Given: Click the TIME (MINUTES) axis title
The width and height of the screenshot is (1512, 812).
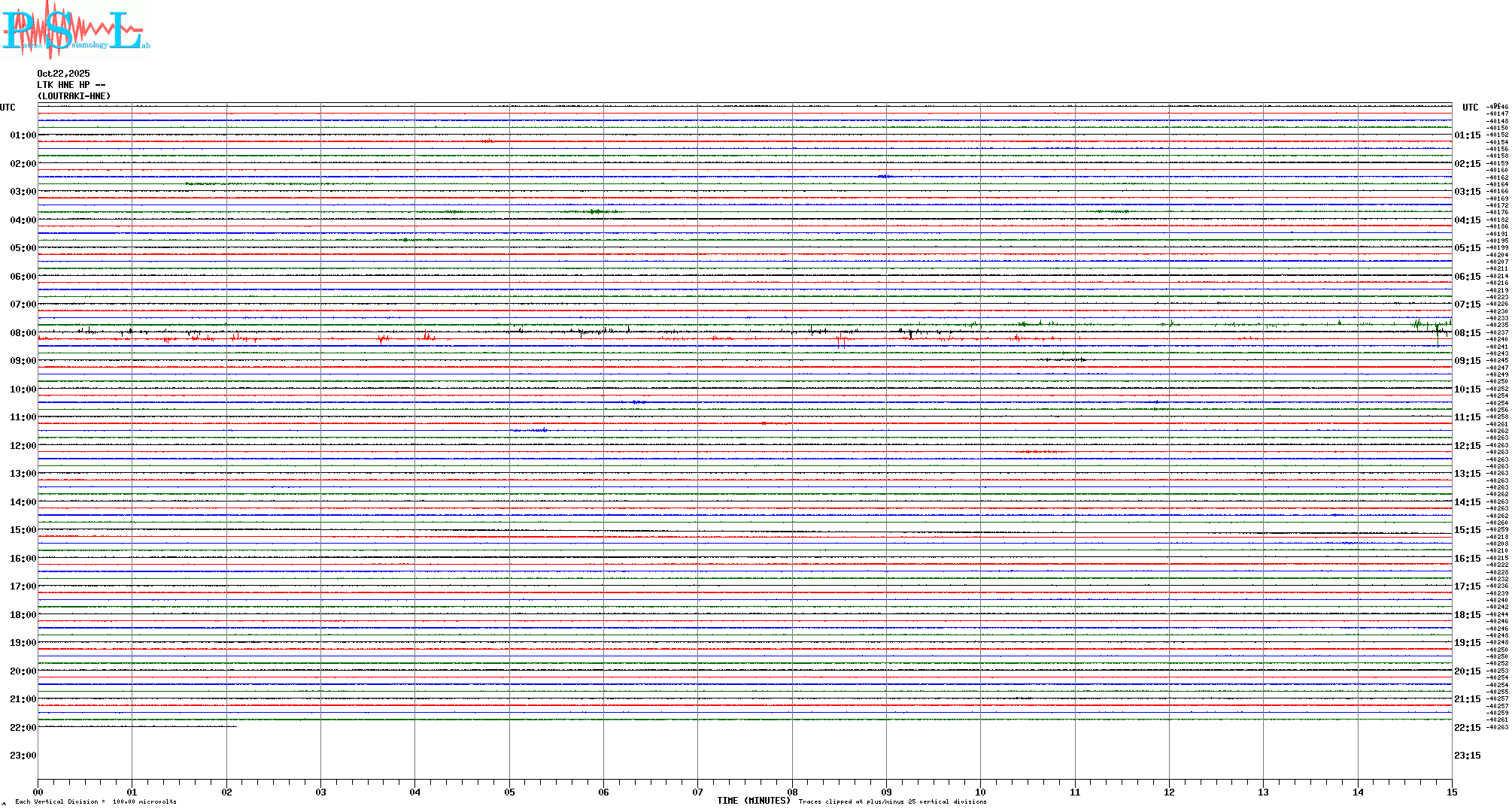Looking at the screenshot, I should (x=753, y=801).
